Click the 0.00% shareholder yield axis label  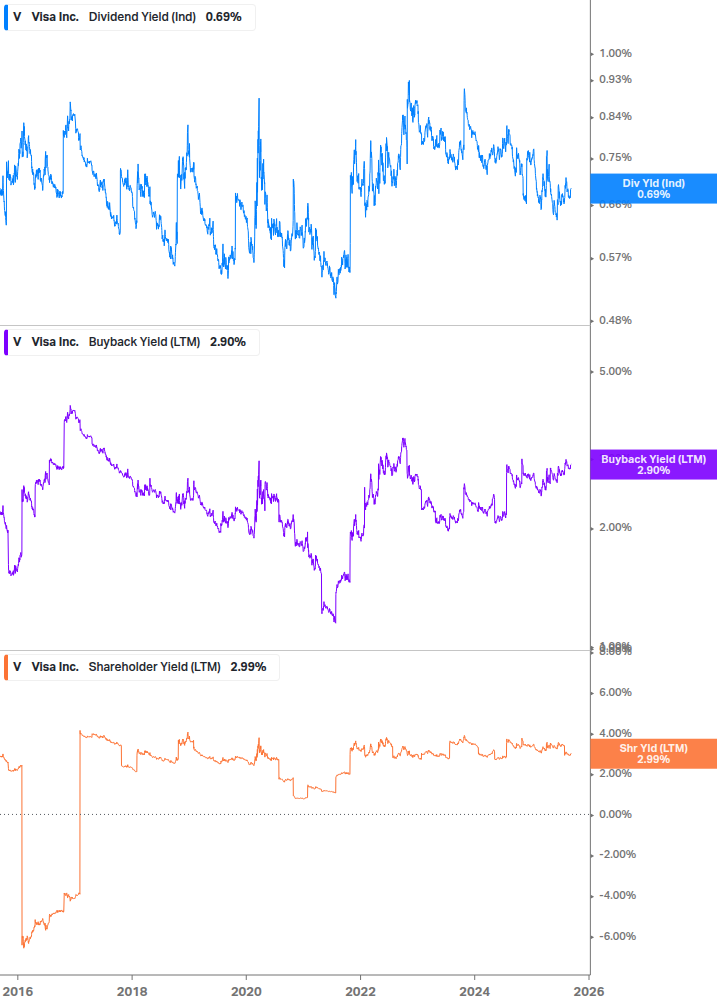[616, 815]
